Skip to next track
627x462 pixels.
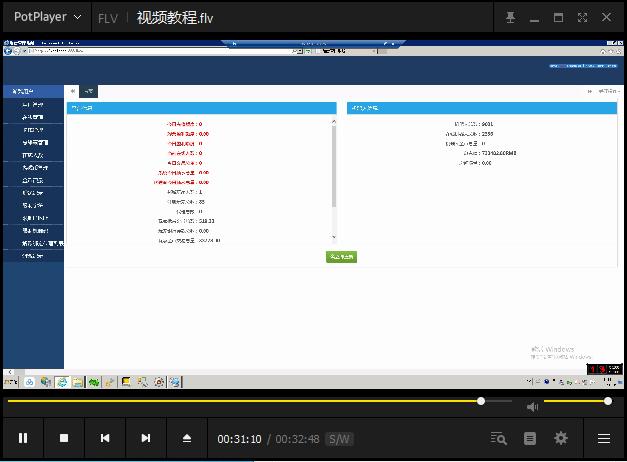click(146, 438)
